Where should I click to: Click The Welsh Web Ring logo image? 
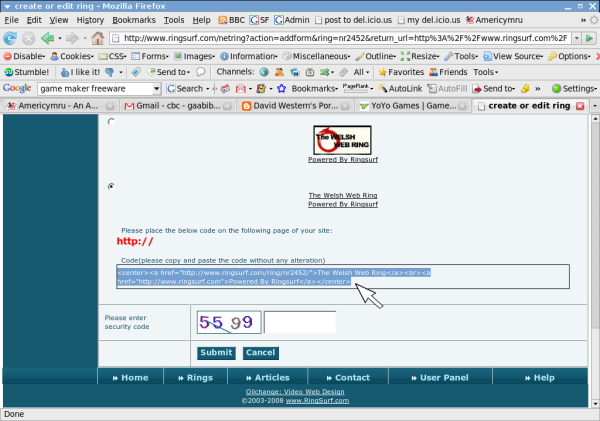pos(342,140)
